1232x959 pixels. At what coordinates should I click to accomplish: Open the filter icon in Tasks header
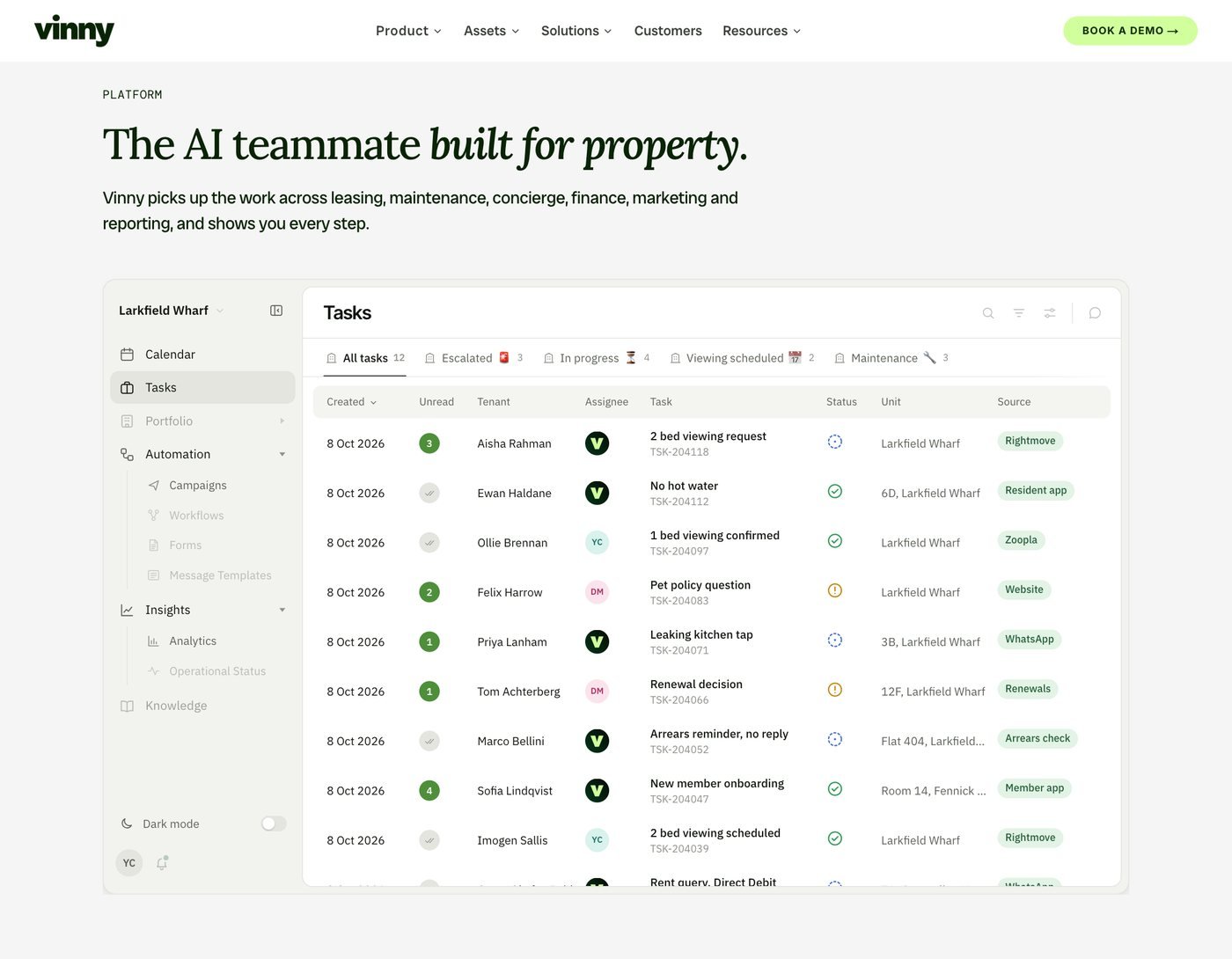pyautogui.click(x=1019, y=313)
